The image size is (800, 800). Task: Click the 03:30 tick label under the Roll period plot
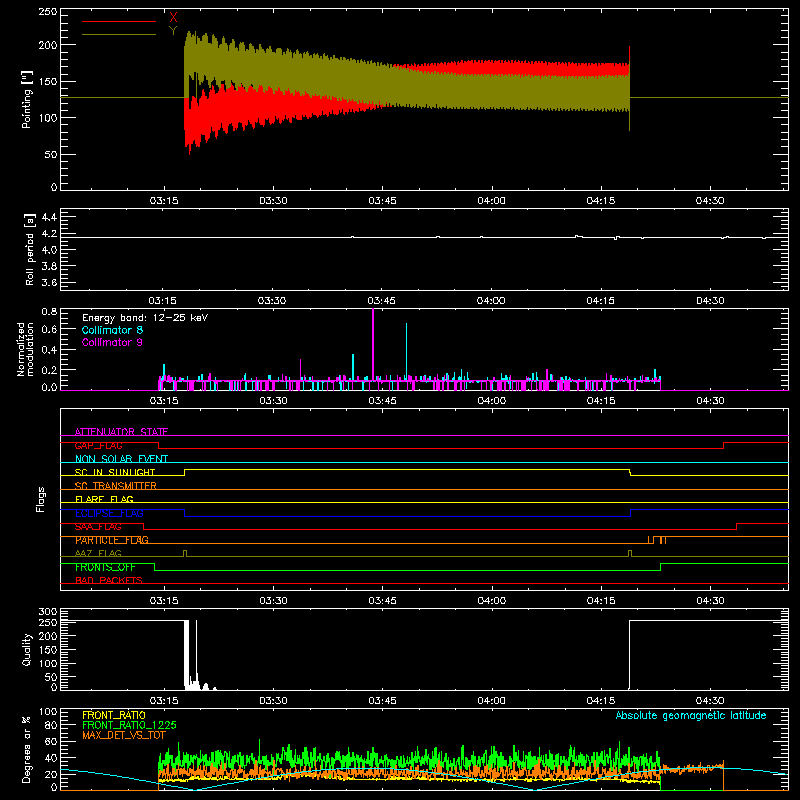click(x=272, y=301)
